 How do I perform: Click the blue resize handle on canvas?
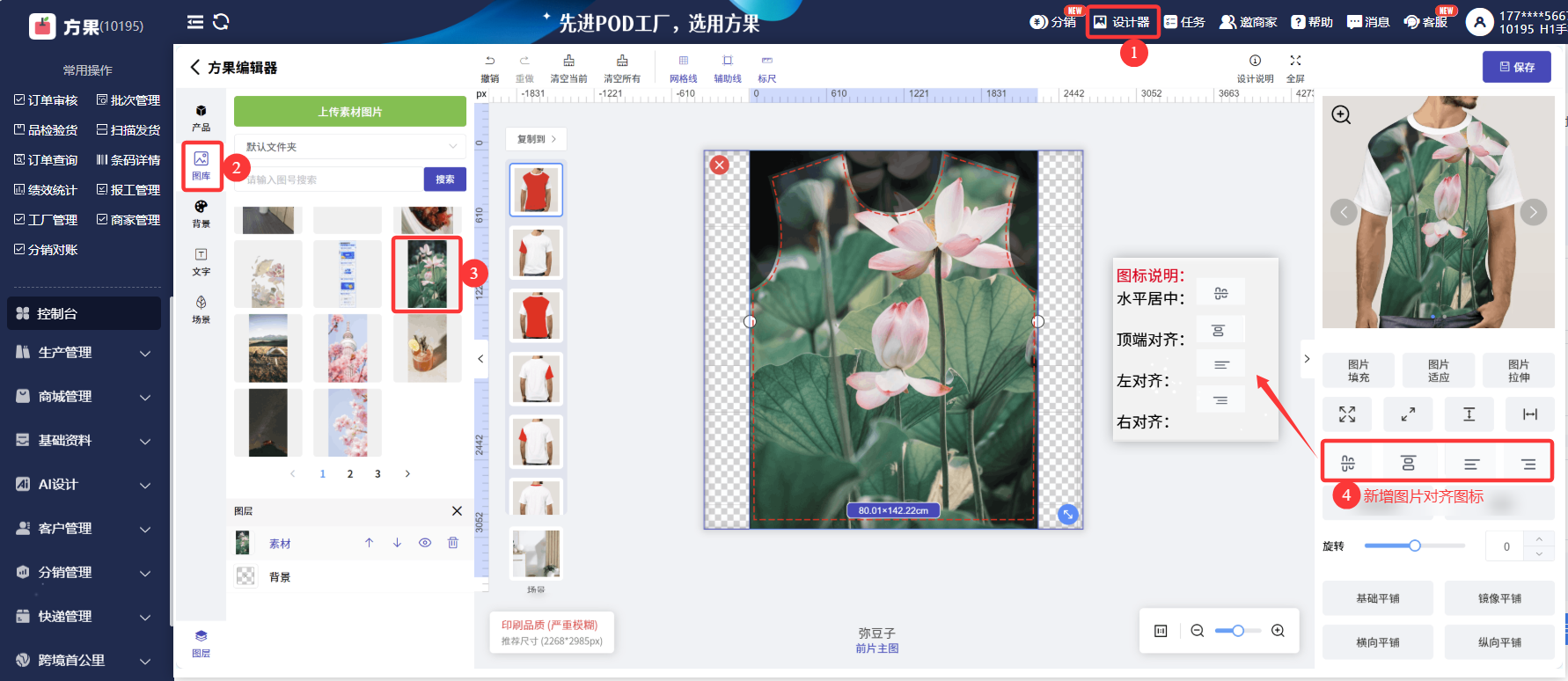click(1068, 515)
